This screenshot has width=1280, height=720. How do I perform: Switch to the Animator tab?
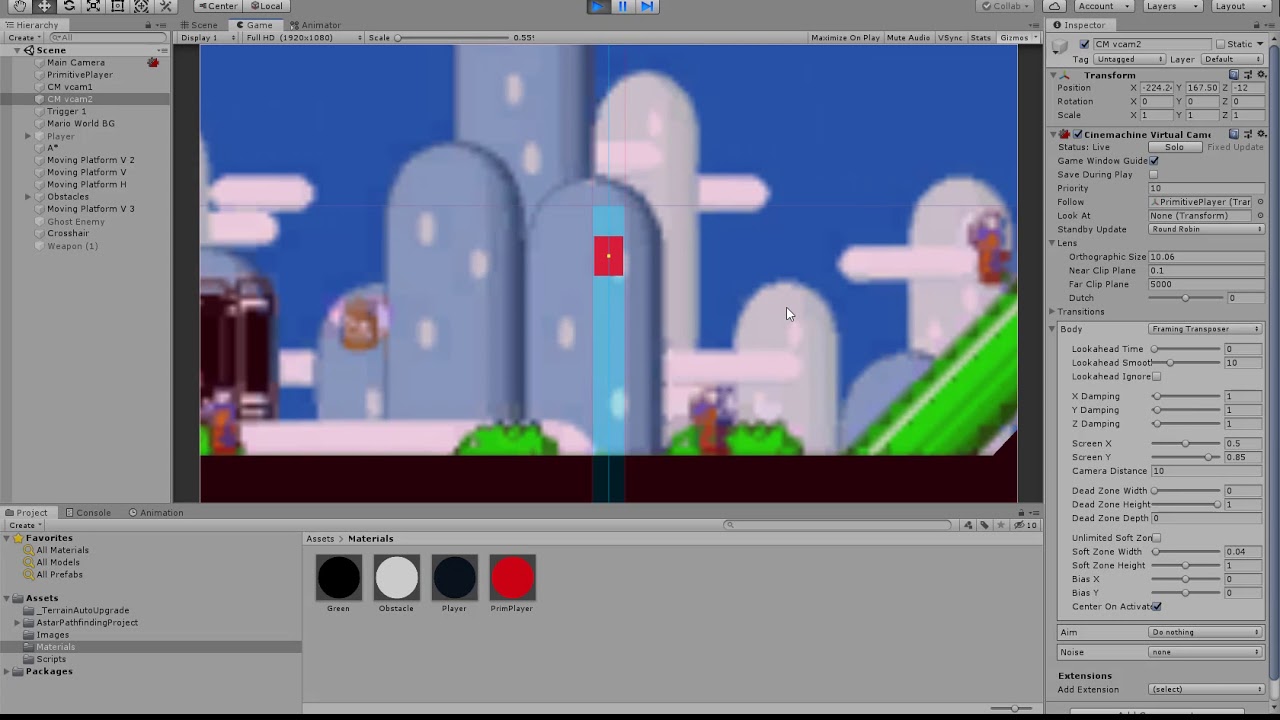click(x=315, y=25)
